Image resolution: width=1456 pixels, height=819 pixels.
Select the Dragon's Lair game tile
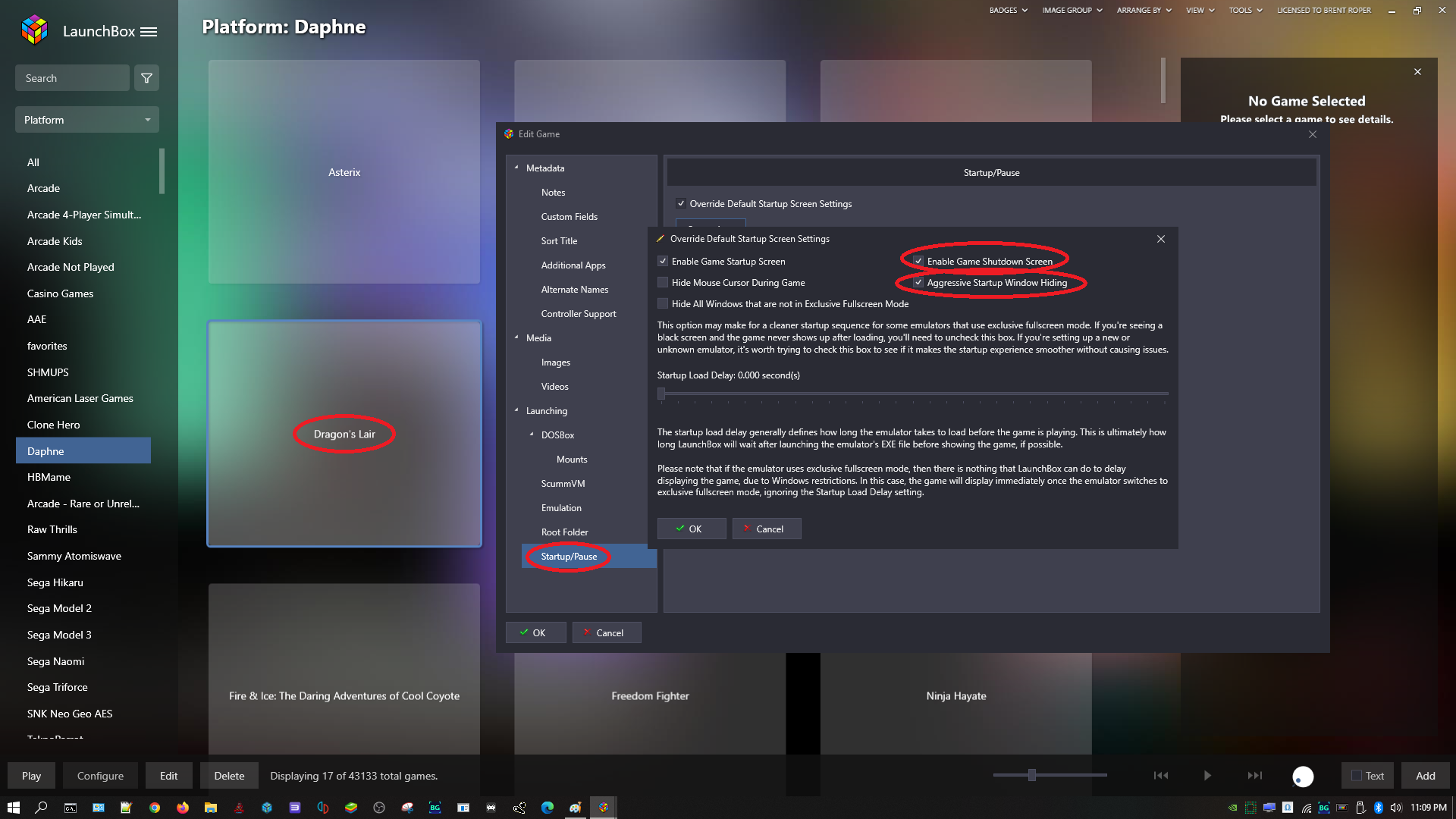(x=344, y=434)
